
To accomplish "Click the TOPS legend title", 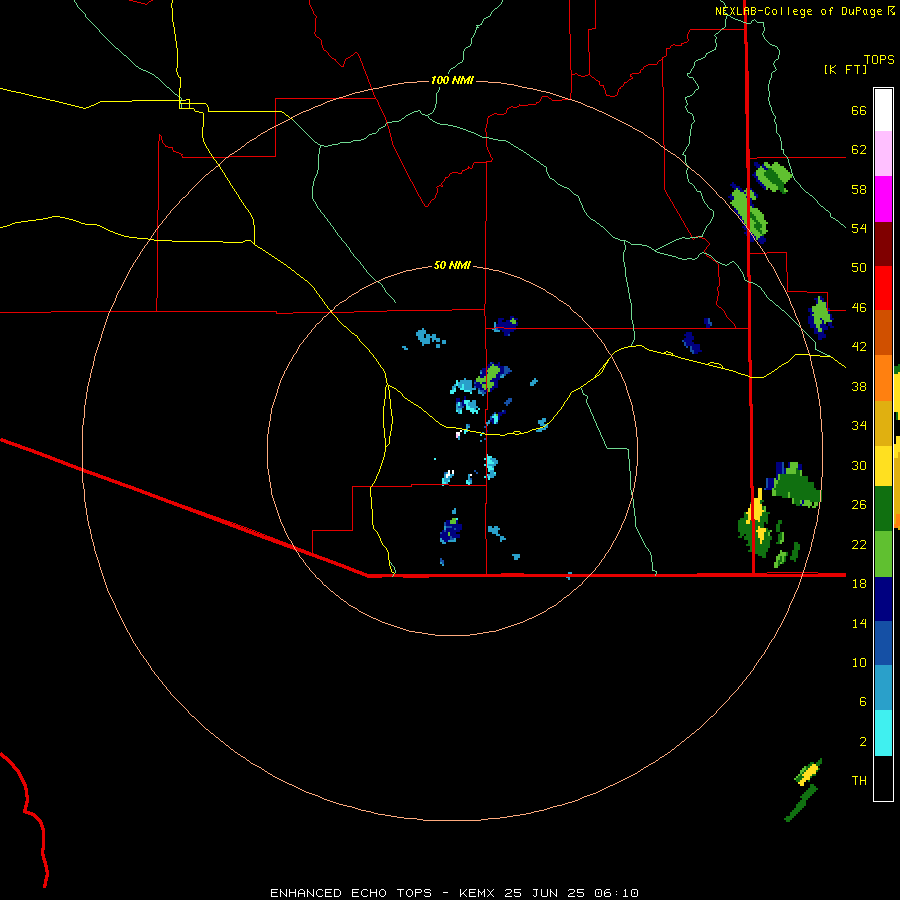I will tap(879, 60).
